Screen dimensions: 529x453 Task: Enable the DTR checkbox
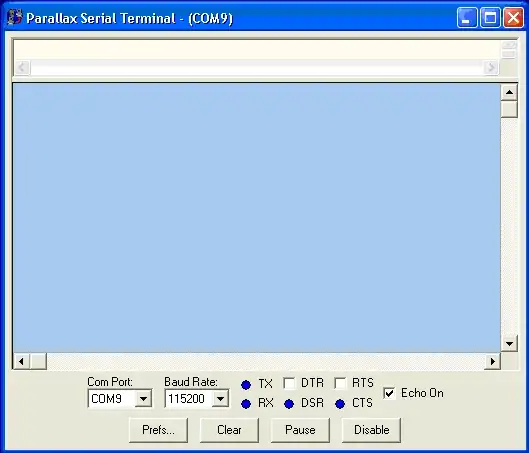click(289, 383)
